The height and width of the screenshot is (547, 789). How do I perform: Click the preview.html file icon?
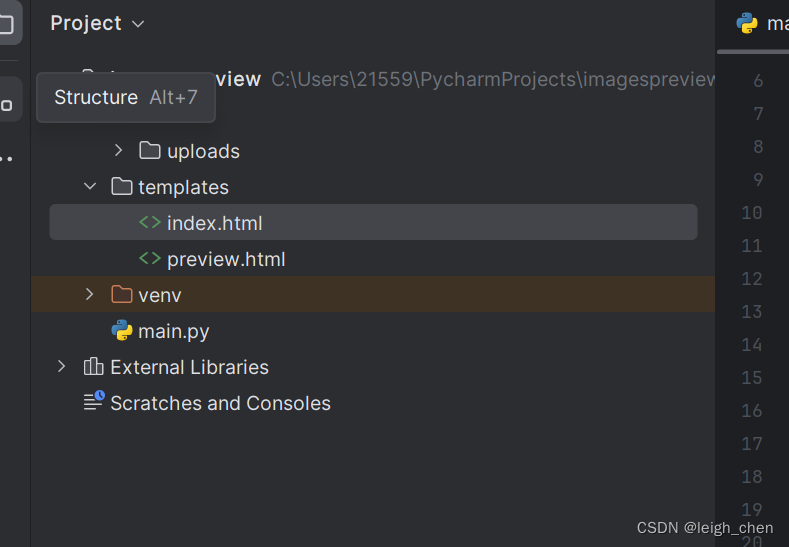[150, 259]
